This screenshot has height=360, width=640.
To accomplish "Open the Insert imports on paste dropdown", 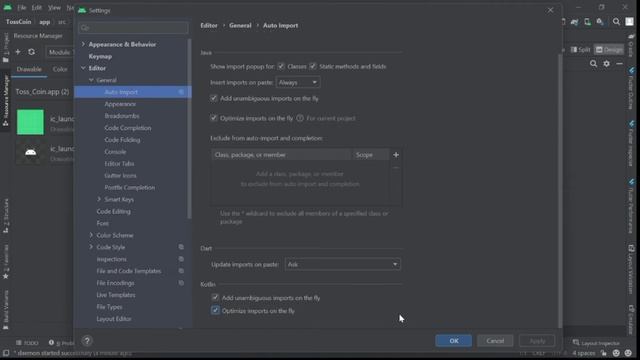I will tap(298, 82).
